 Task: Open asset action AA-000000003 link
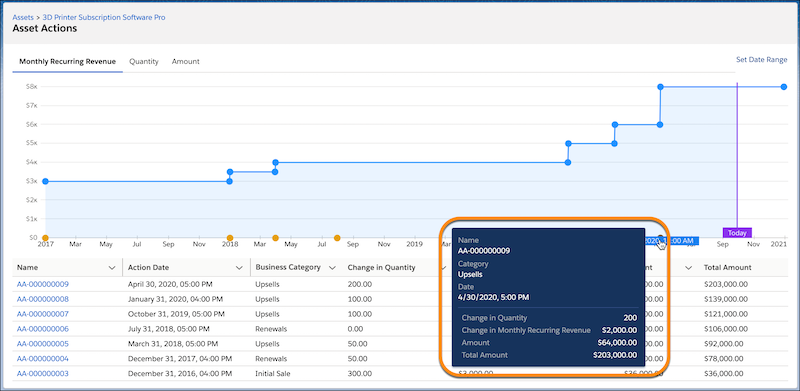tap(43, 373)
